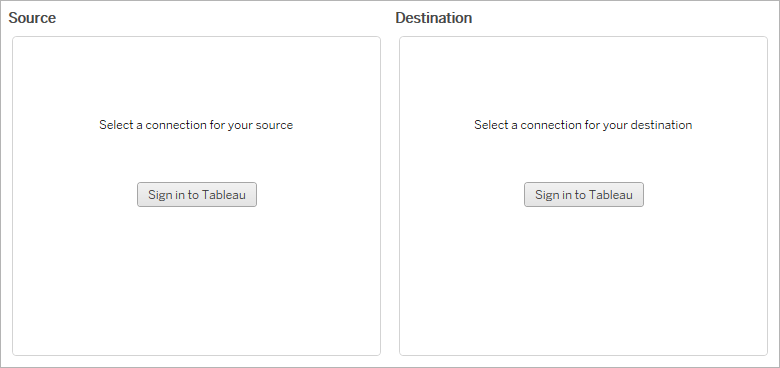Click "Select a connection for your source" text

point(196,125)
